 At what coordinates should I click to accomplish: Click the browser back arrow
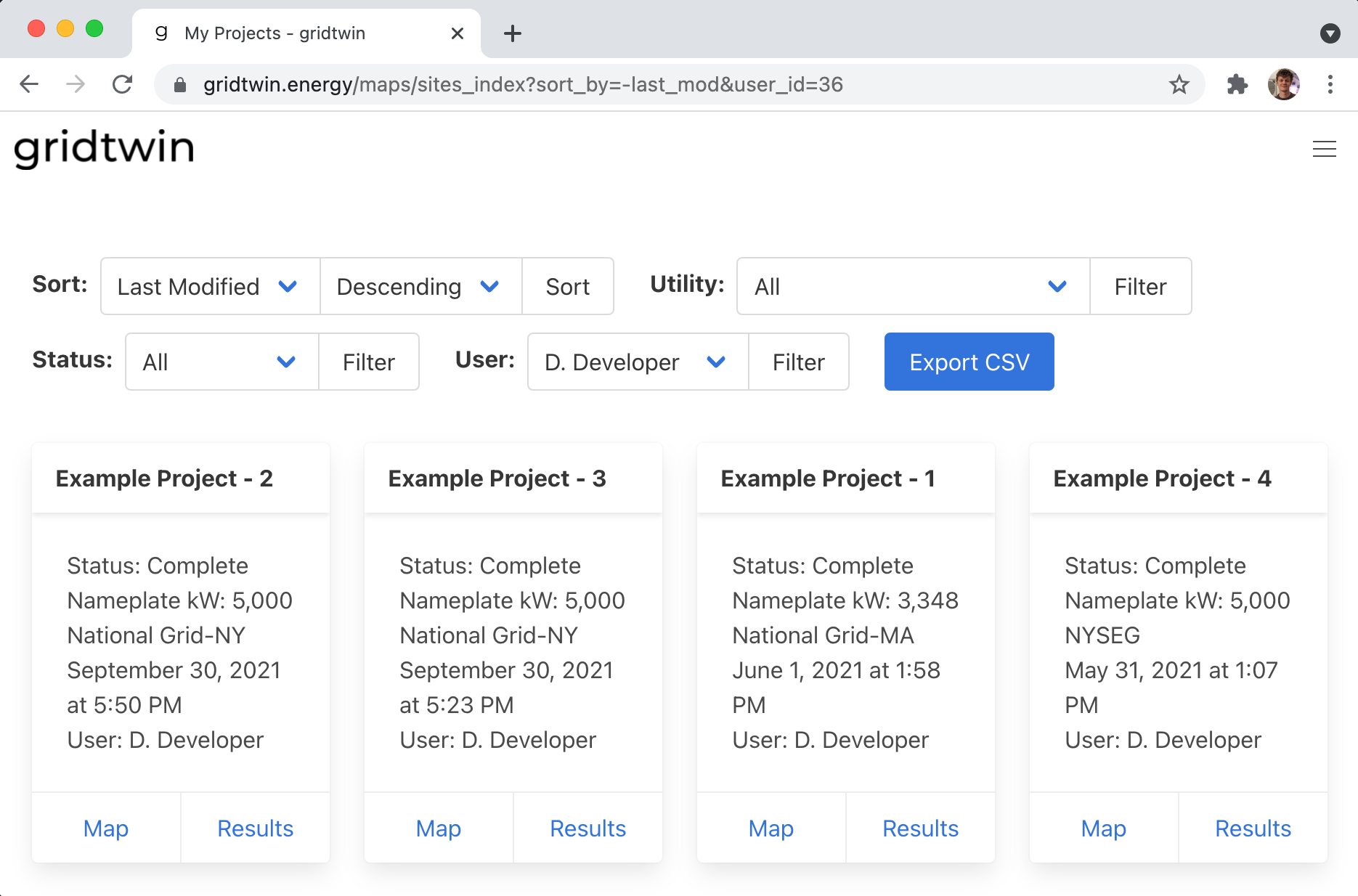click(x=28, y=84)
